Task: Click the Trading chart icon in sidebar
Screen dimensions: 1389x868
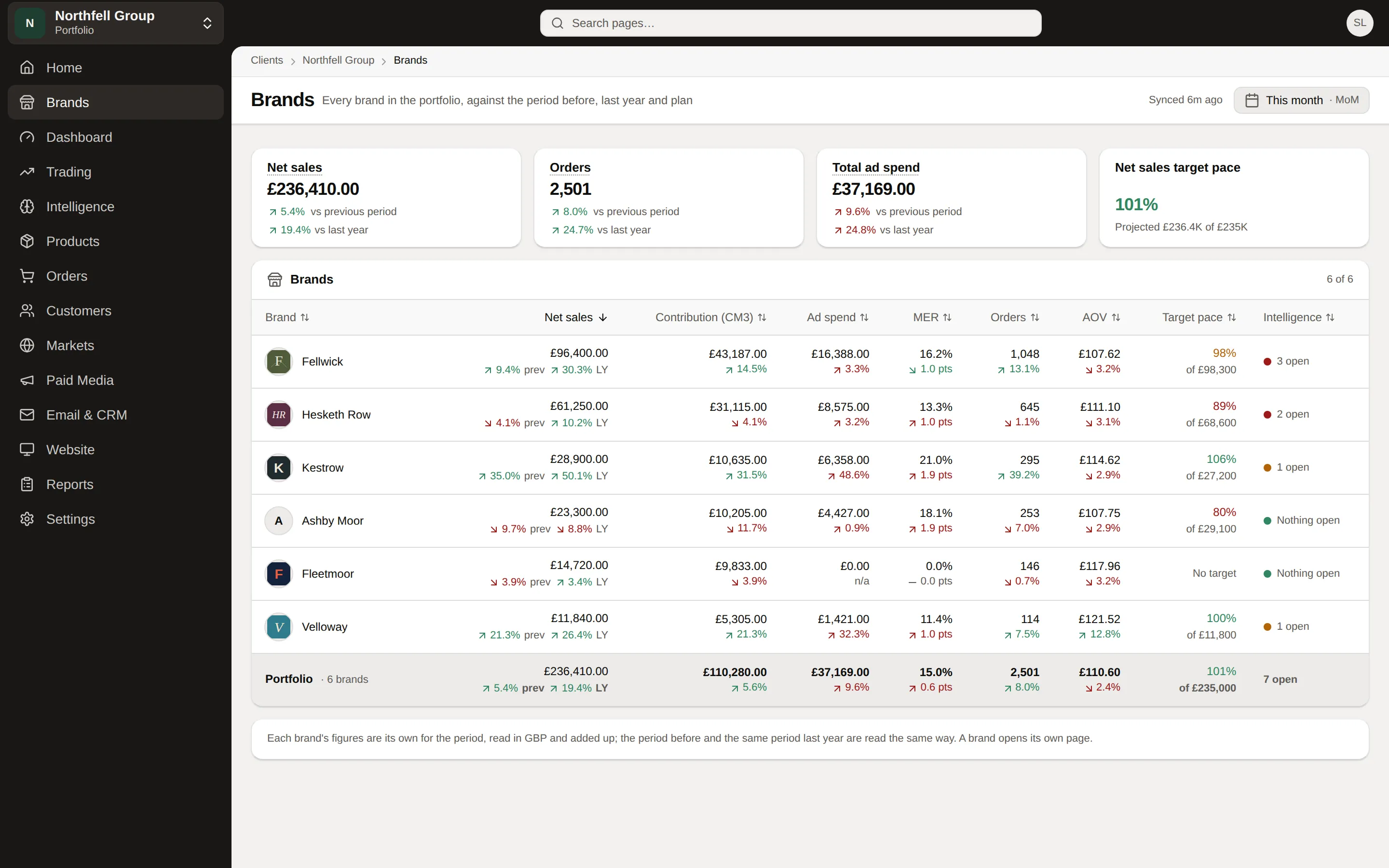Action: (27, 172)
